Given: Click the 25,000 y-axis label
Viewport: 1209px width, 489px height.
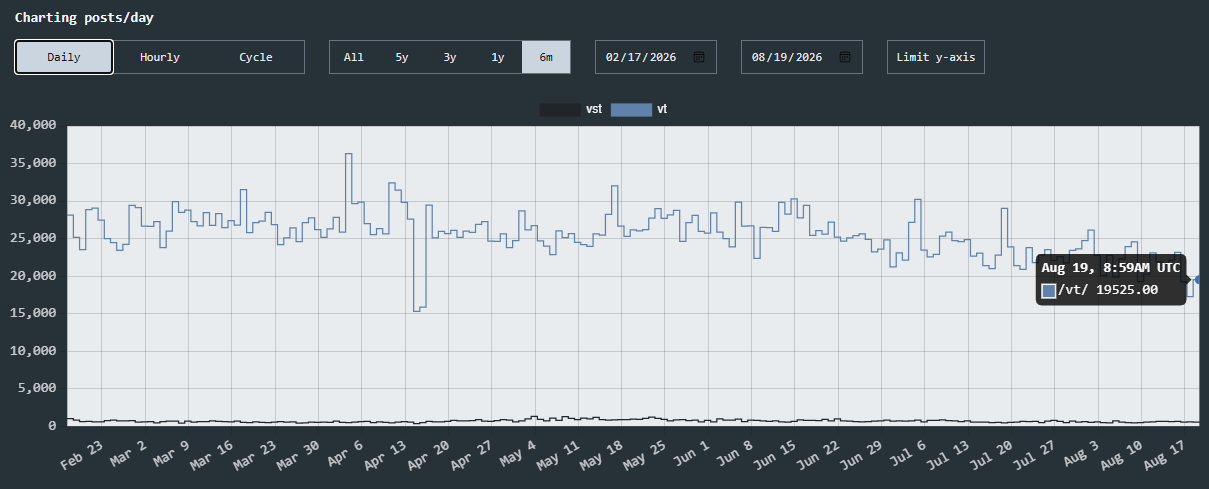Looking at the screenshot, I should [32, 238].
